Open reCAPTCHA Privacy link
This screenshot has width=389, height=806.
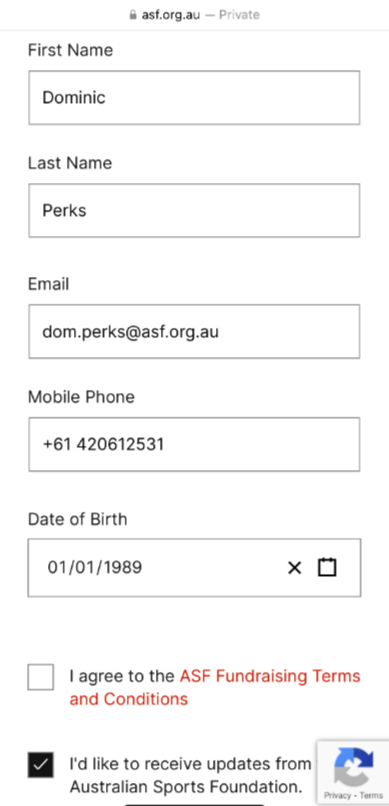[x=337, y=795]
